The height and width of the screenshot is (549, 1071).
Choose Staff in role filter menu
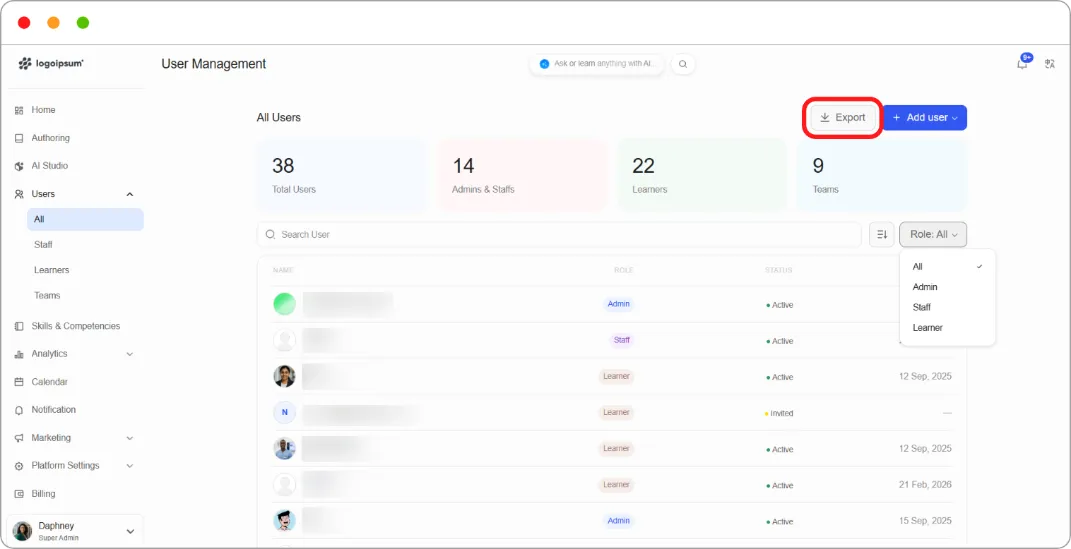pyautogui.click(x=947, y=307)
